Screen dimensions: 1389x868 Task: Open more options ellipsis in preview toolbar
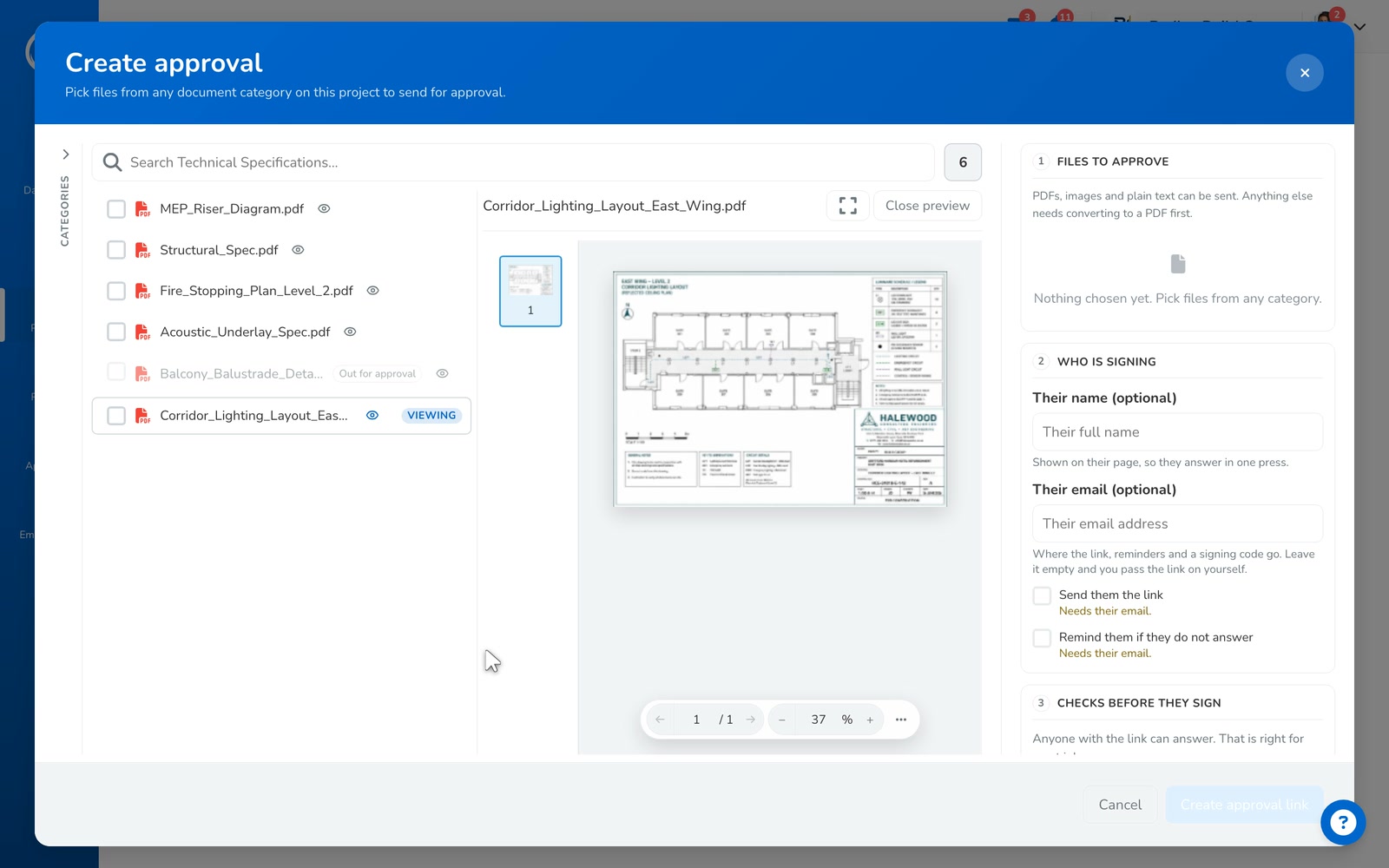point(901,720)
